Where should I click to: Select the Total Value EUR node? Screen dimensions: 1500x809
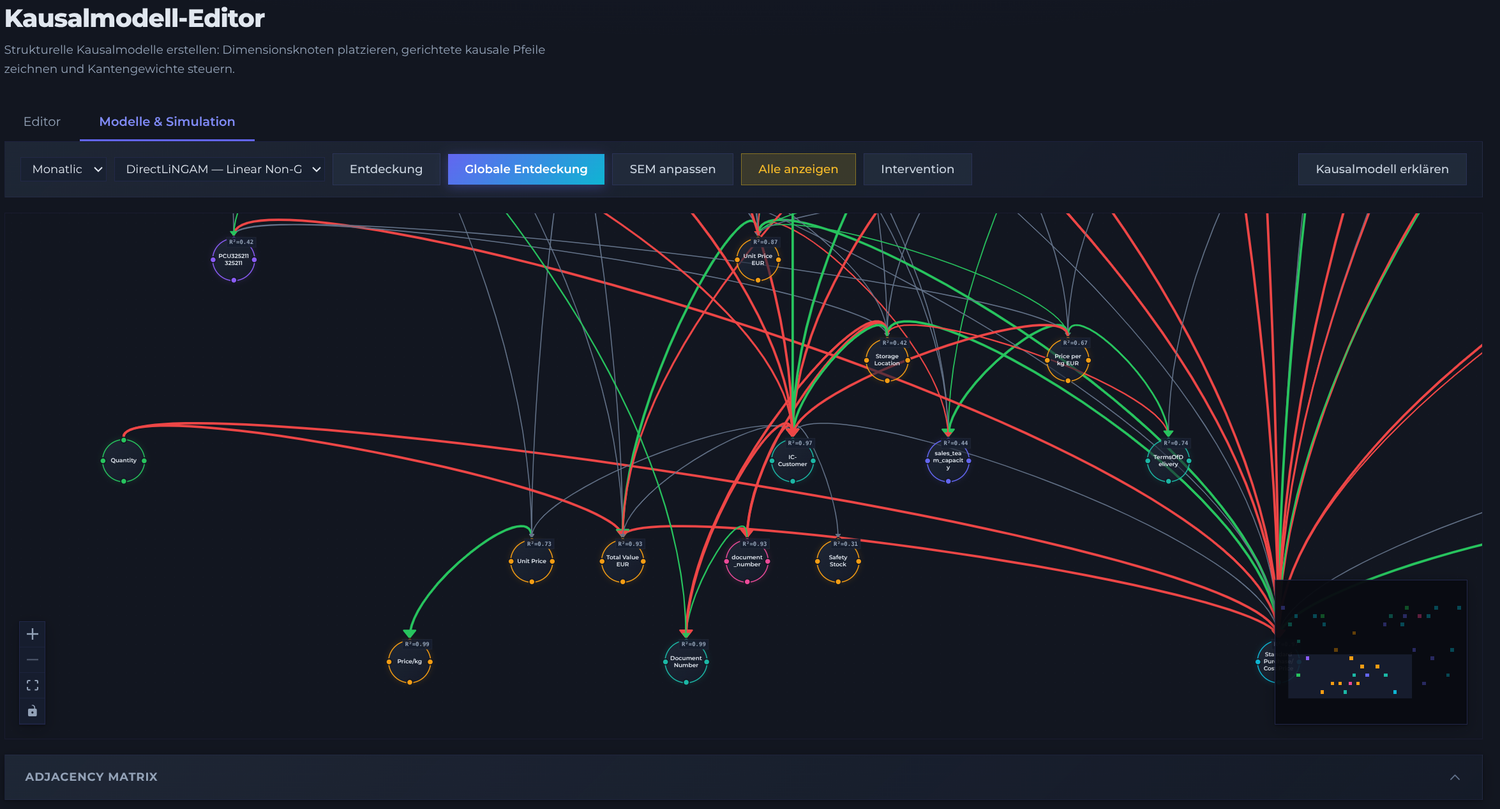pyautogui.click(x=622, y=561)
